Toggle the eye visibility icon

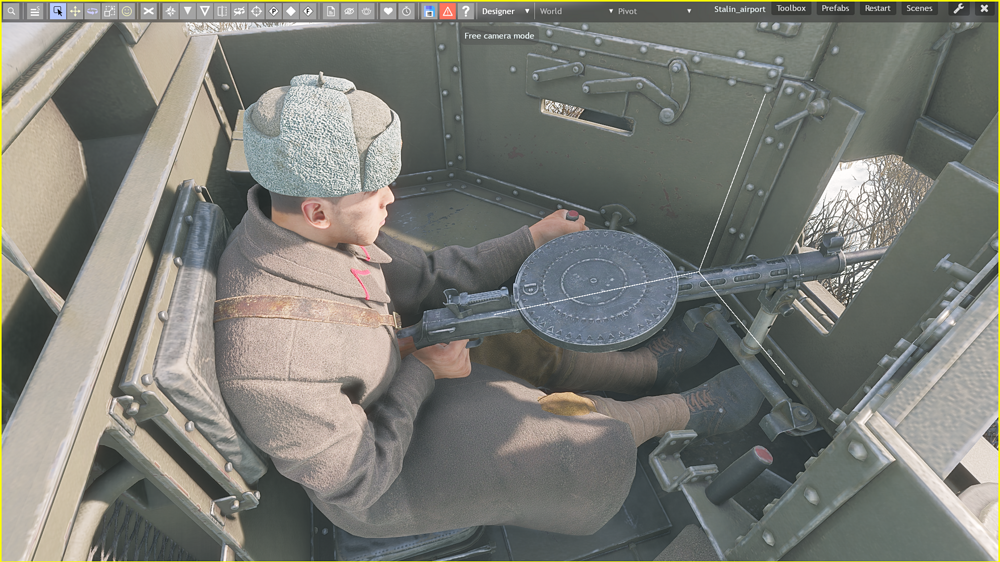point(349,11)
